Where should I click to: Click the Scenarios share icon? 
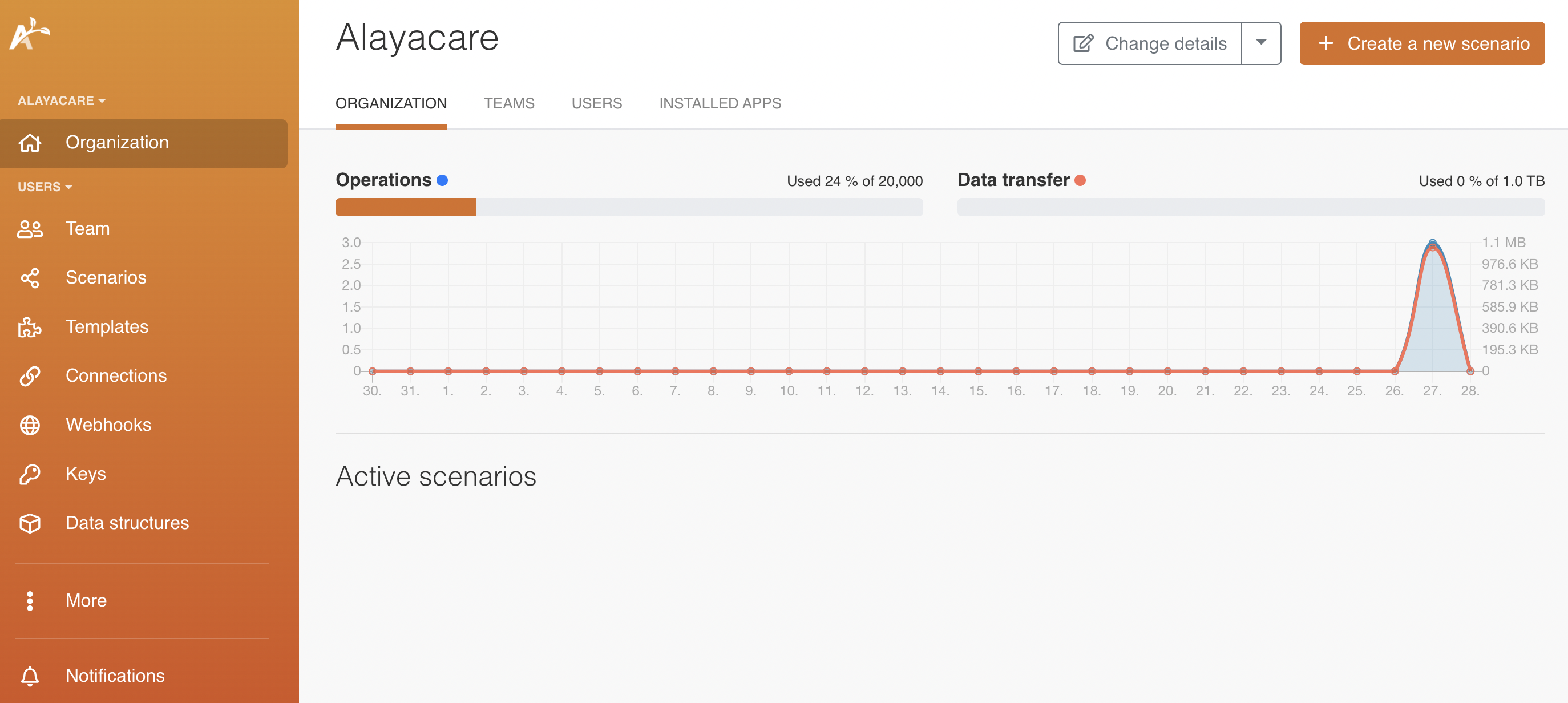pyautogui.click(x=30, y=278)
